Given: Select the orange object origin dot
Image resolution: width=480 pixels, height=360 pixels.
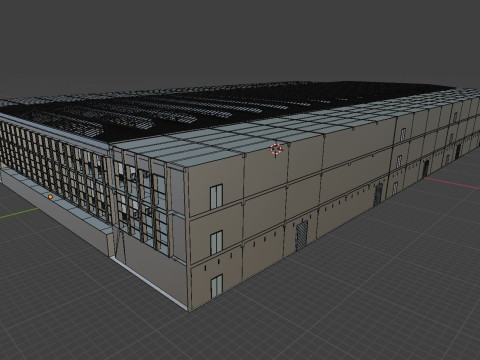Looking at the screenshot, I should coord(50,197).
